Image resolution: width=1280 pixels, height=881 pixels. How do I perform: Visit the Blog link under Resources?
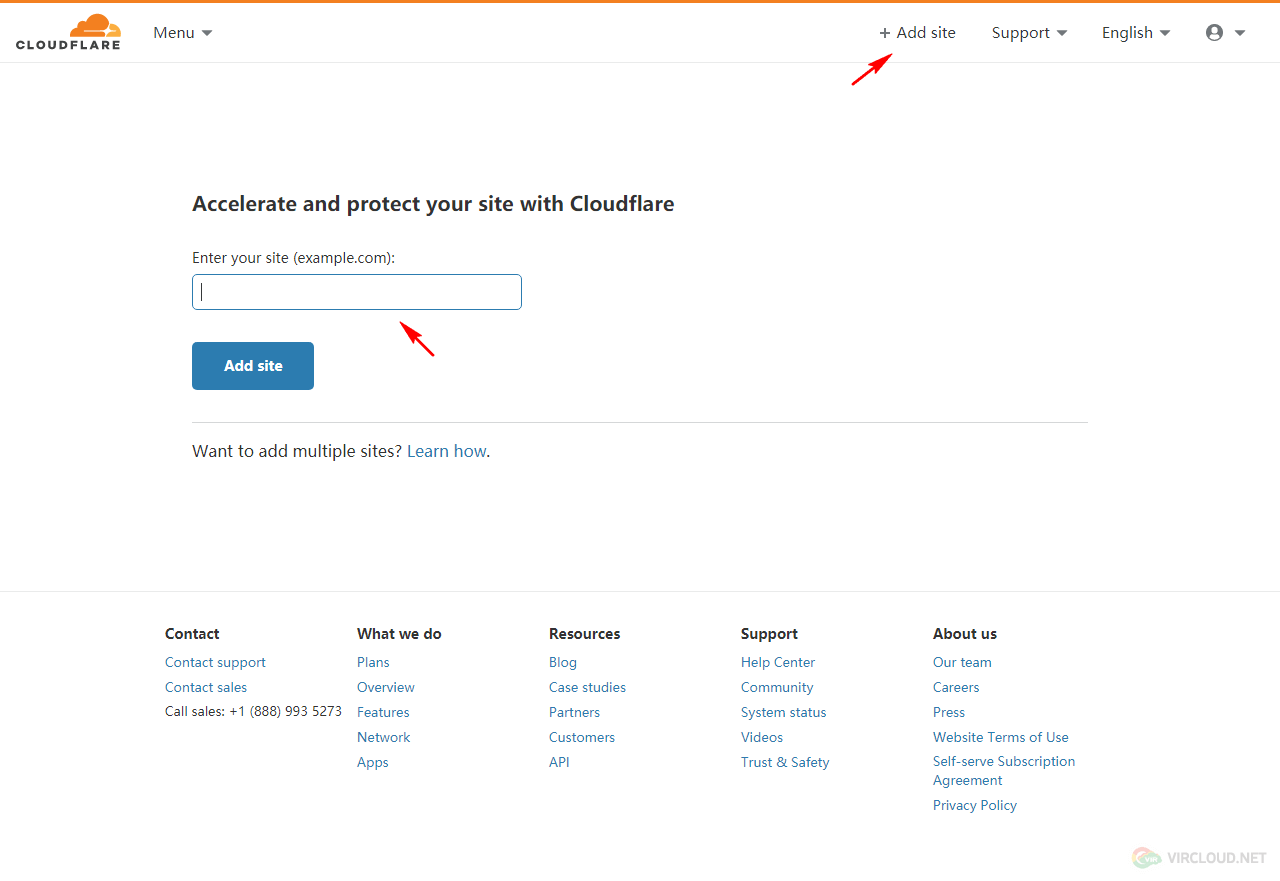562,662
